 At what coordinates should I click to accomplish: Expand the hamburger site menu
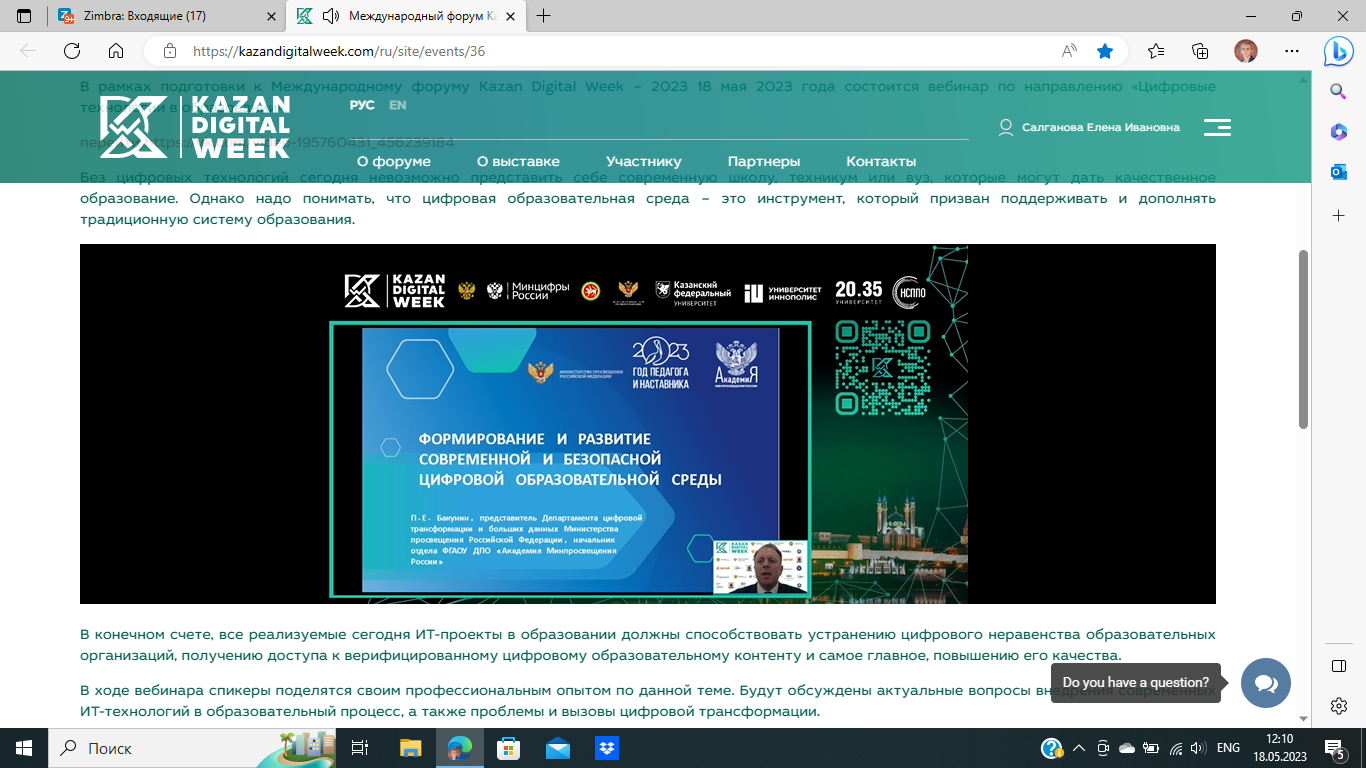1217,127
